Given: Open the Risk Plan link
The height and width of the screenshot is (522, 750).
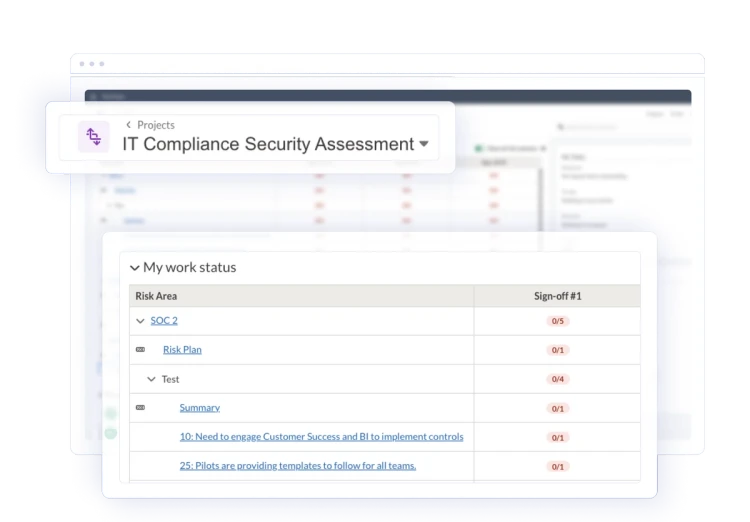Looking at the screenshot, I should (x=182, y=350).
